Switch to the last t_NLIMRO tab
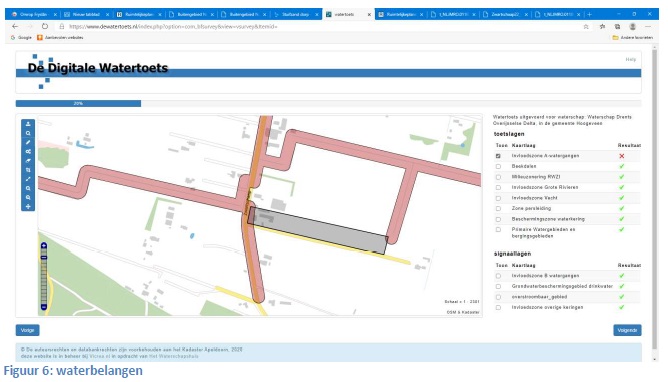The image size is (668, 382). tap(557, 14)
